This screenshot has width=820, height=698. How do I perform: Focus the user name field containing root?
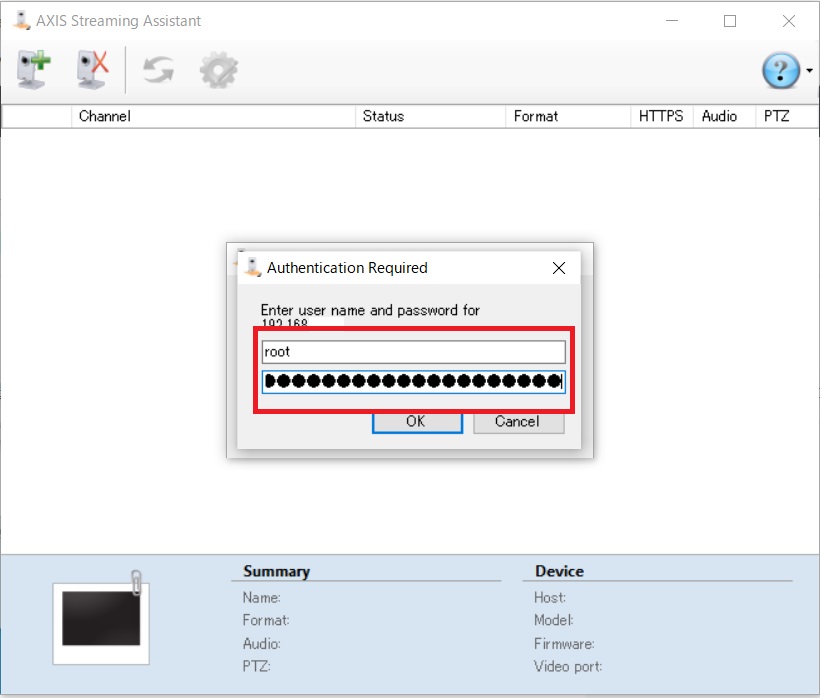click(414, 352)
